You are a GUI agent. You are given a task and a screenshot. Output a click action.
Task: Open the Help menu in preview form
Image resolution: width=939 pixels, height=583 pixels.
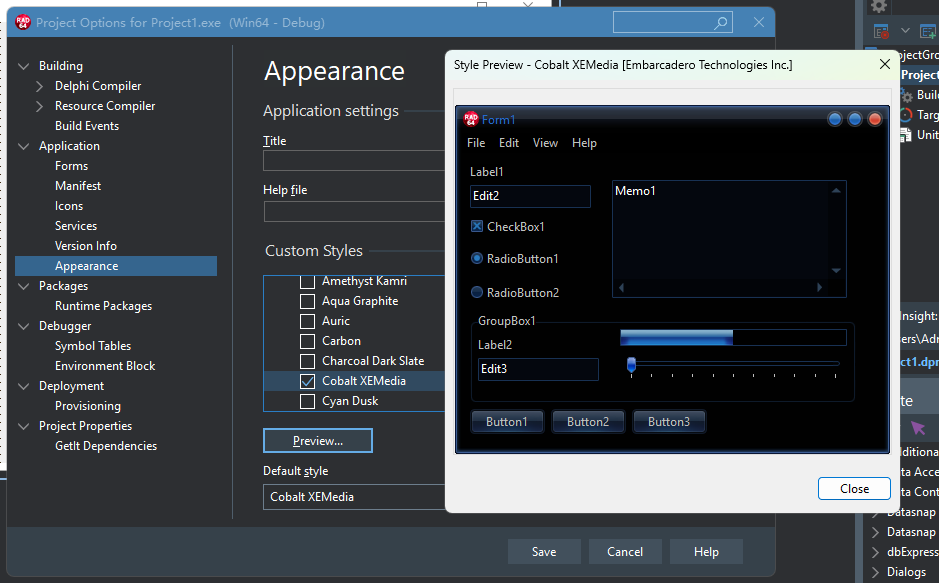click(x=584, y=143)
